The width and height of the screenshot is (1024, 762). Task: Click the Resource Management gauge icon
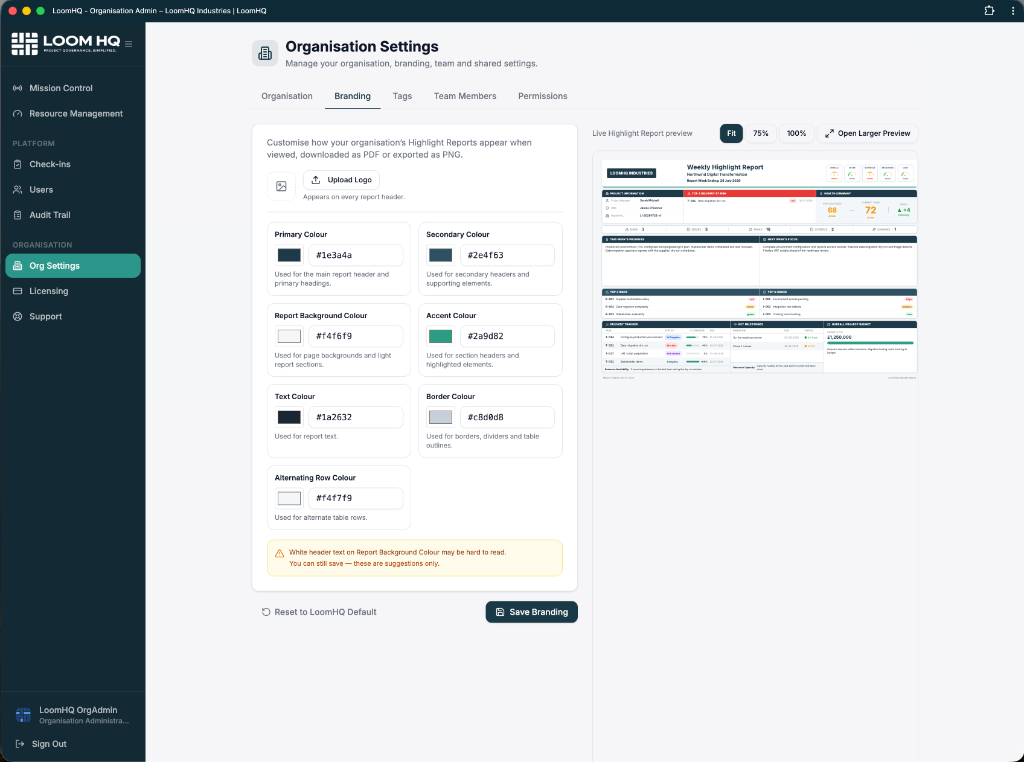[18, 114]
